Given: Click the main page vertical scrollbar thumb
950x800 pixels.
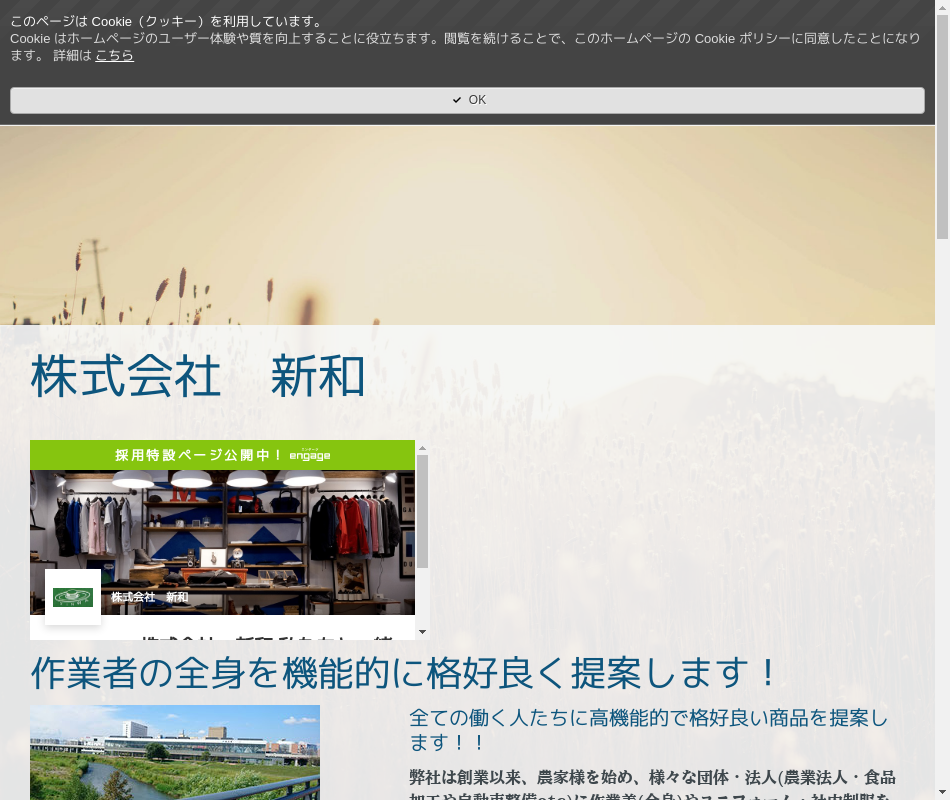Looking at the screenshot, I should tap(942, 120).
